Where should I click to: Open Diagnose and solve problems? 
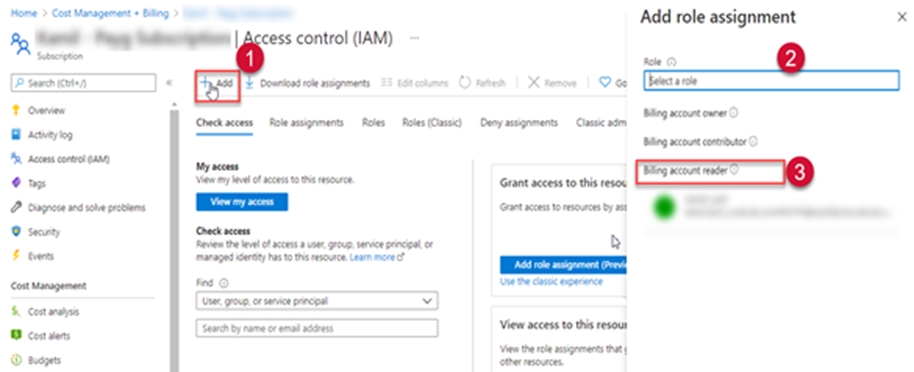click(x=87, y=208)
